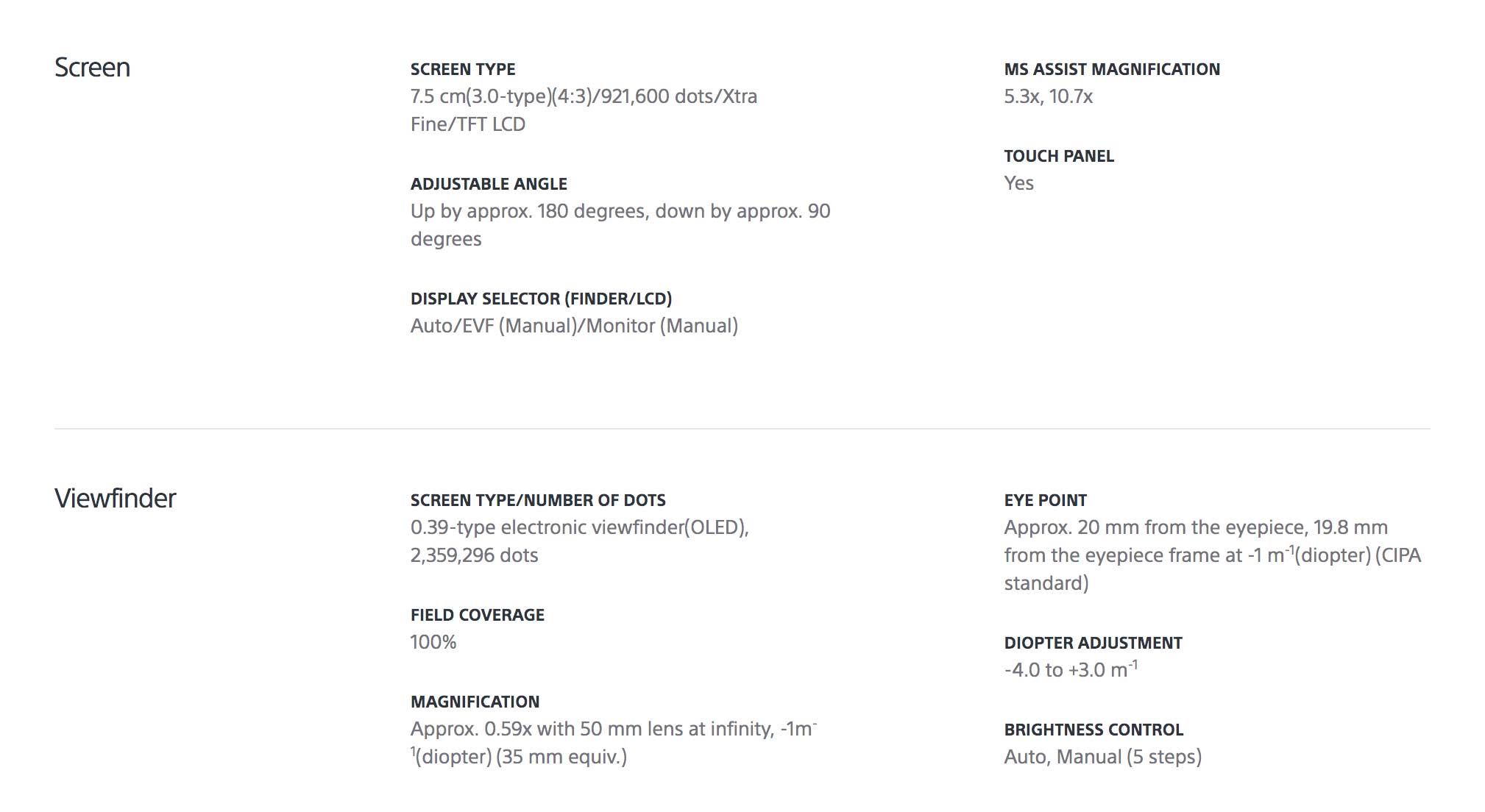Image resolution: width=1485 pixels, height=812 pixels.
Task: Click the Screen section heading
Action: point(92,68)
